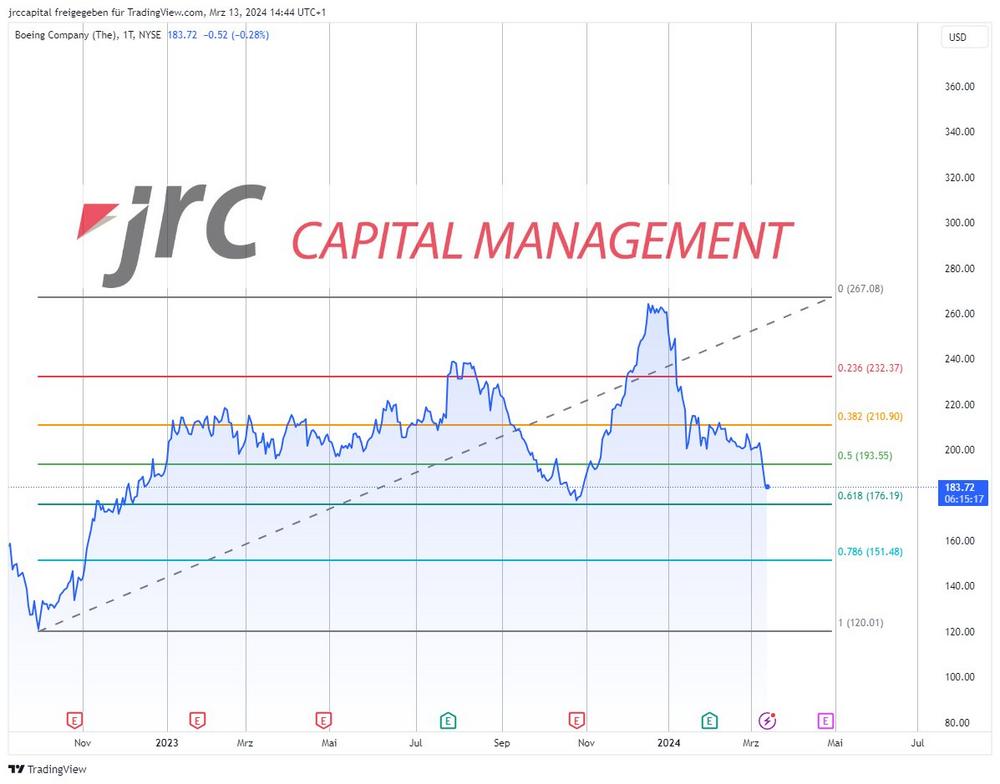Click the −0.52 (−0.28%) change value
Screen dimensions: 1000x784
(236, 35)
